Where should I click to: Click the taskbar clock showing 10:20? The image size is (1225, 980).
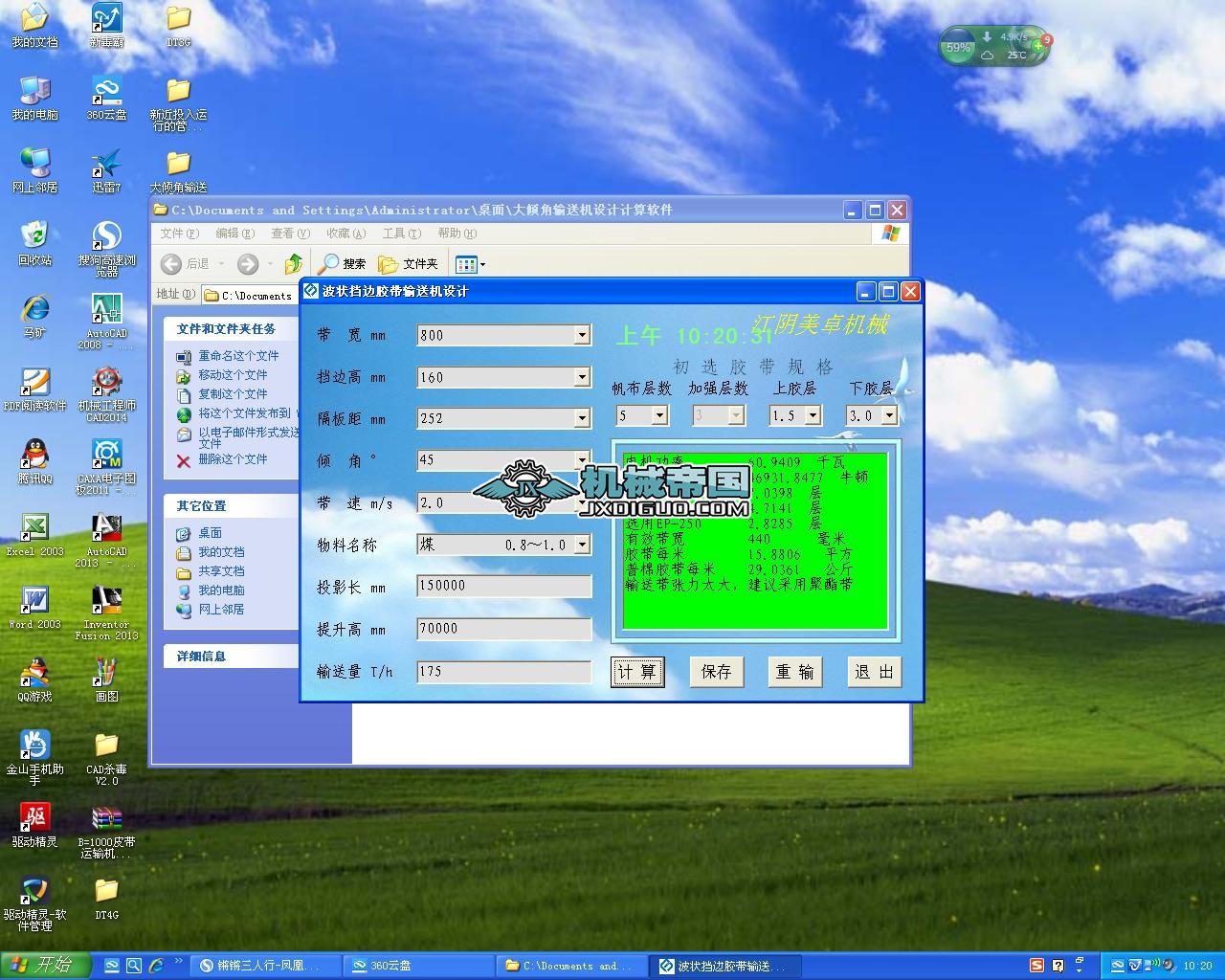click(x=1197, y=967)
